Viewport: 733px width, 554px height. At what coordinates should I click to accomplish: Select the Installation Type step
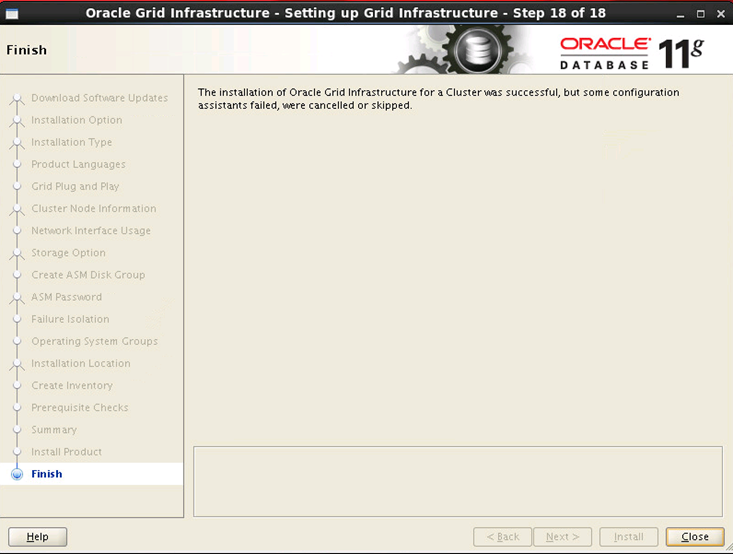(x=72, y=142)
